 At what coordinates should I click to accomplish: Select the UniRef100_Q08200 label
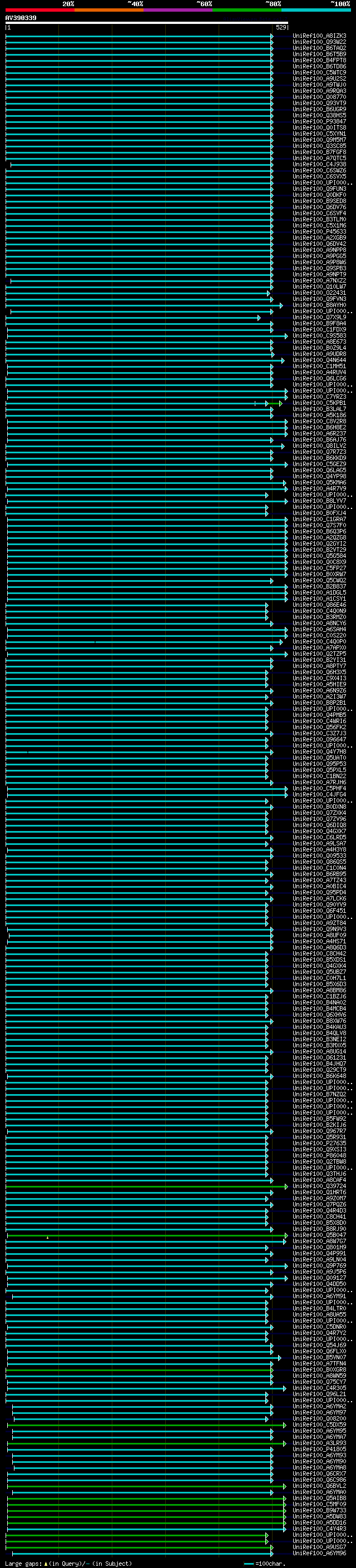tap(319, 1419)
